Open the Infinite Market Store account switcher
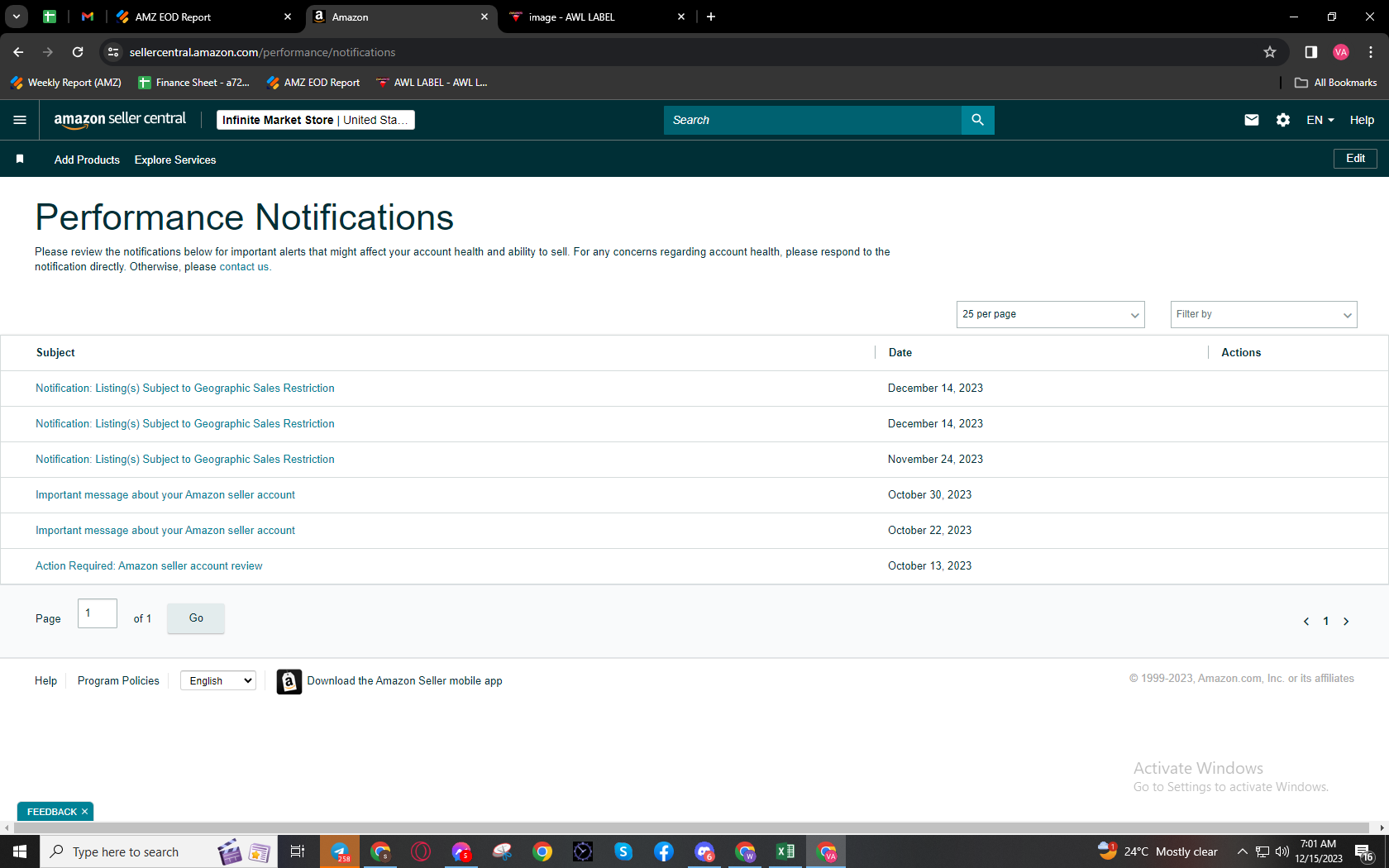Viewport: 1389px width, 868px height. tap(315, 120)
